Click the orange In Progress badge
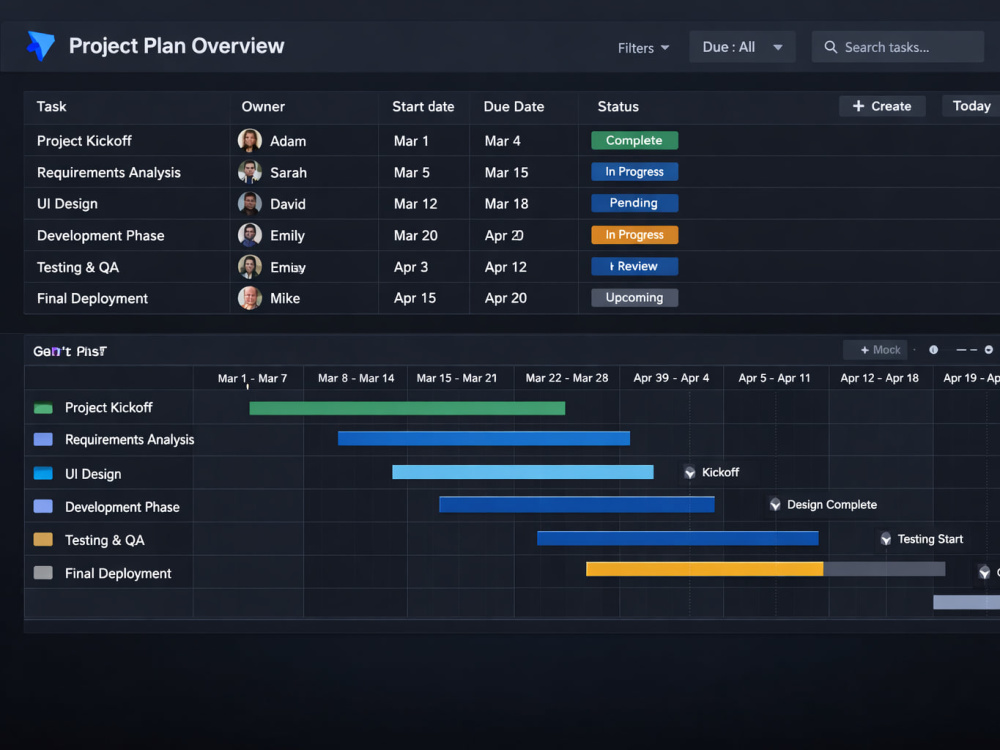Image resolution: width=1000 pixels, height=750 pixels. click(635, 235)
